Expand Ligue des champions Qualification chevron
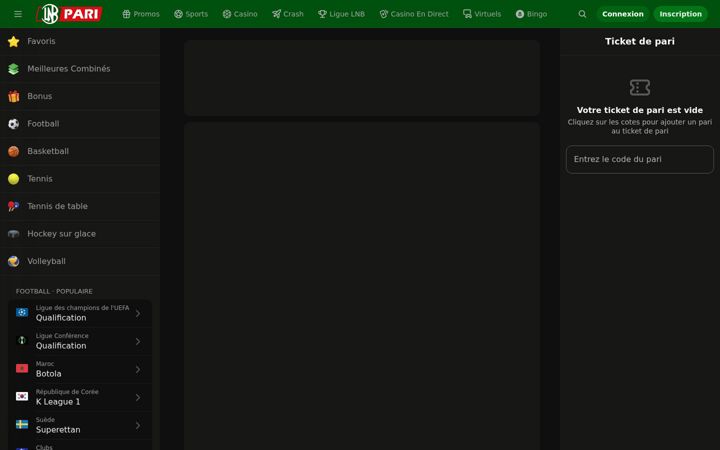Viewport: 720px width, 450px height. coord(138,313)
